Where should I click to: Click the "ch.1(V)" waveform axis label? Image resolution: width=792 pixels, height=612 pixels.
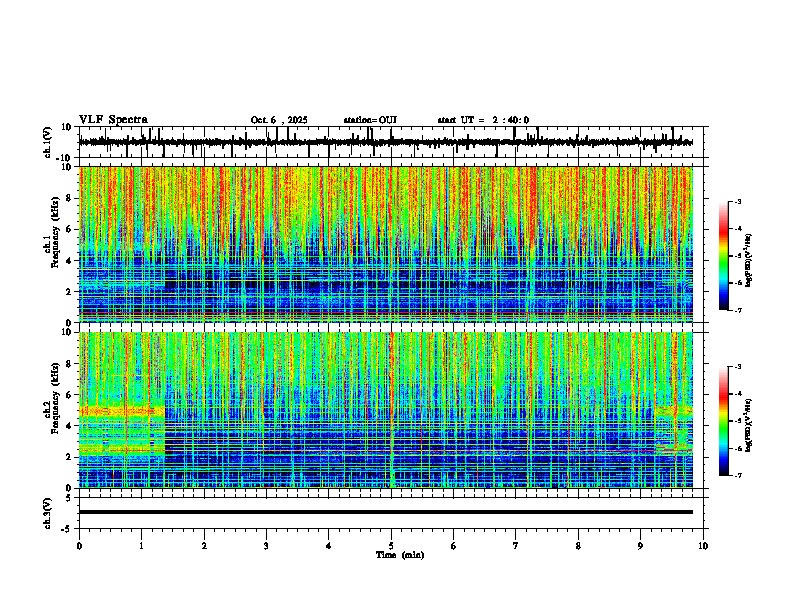48,142
